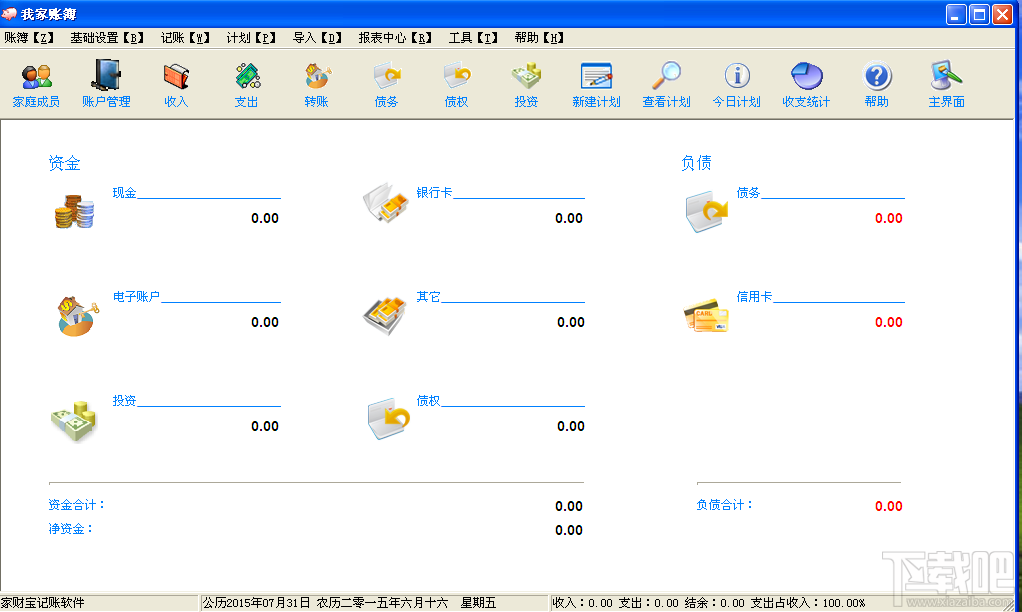The height and width of the screenshot is (612, 1022).
Task: Open the 帮助【H】 menu
Action: tap(539, 38)
